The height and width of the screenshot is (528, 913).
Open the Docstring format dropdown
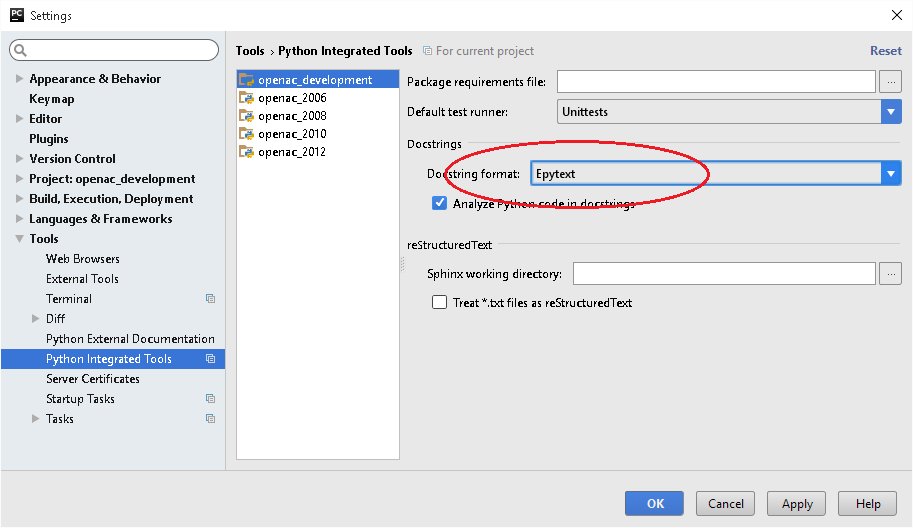point(891,174)
